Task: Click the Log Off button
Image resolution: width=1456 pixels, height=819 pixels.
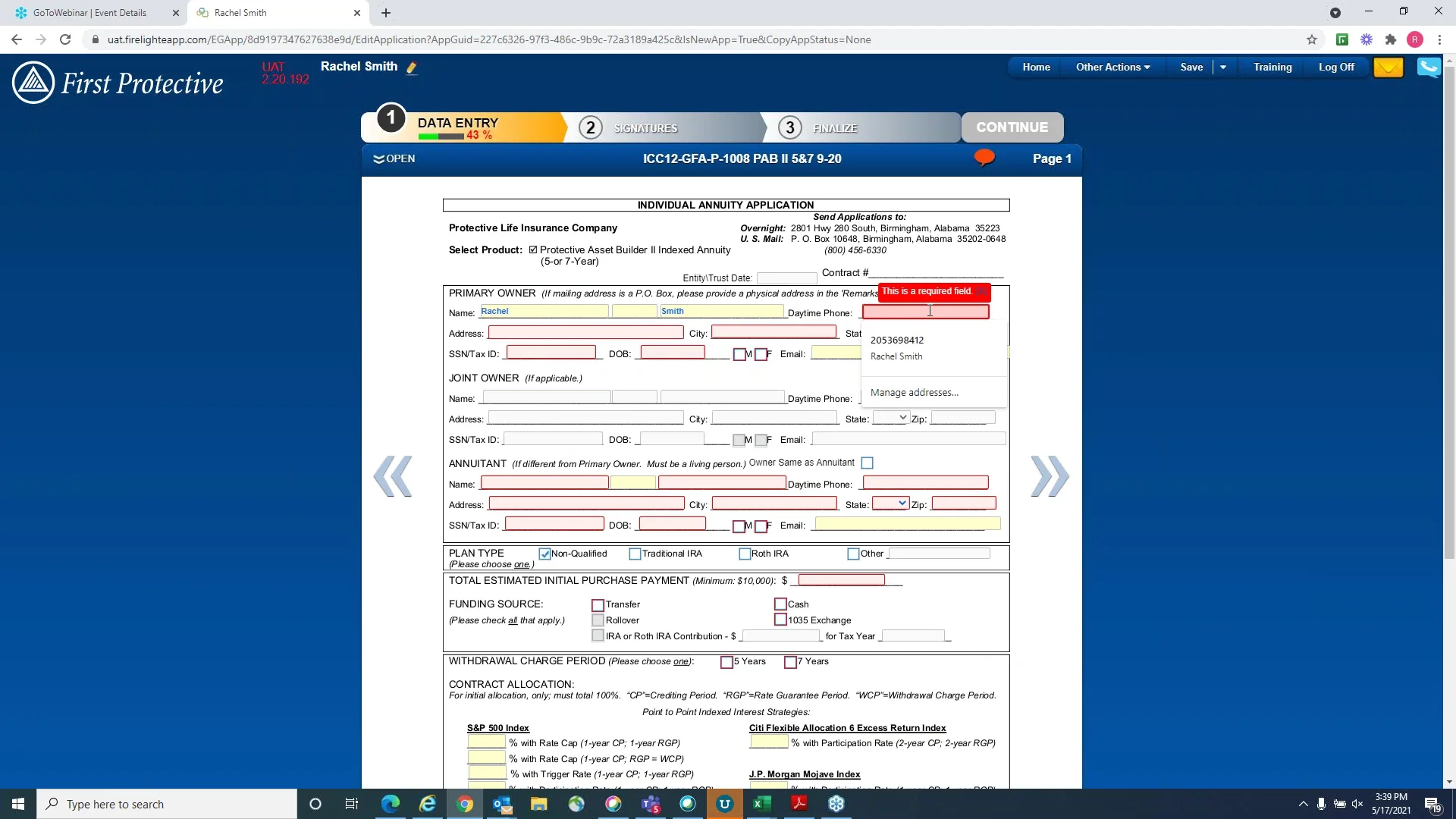Action: (x=1335, y=67)
